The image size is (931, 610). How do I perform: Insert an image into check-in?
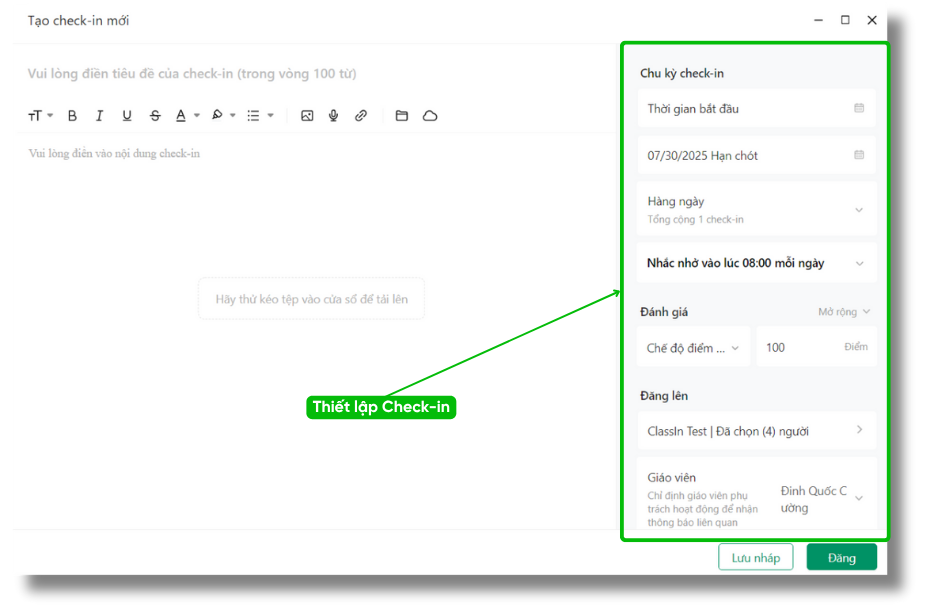pyautogui.click(x=307, y=116)
